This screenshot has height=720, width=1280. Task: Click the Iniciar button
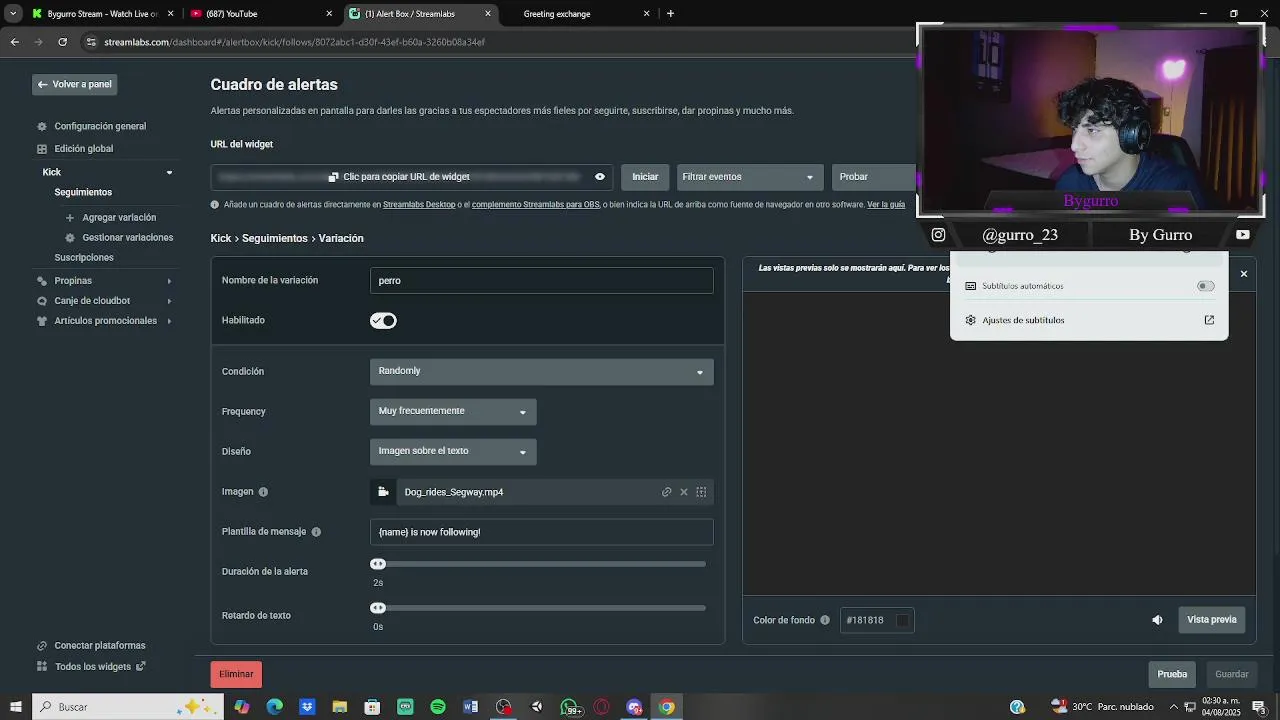[x=645, y=177]
